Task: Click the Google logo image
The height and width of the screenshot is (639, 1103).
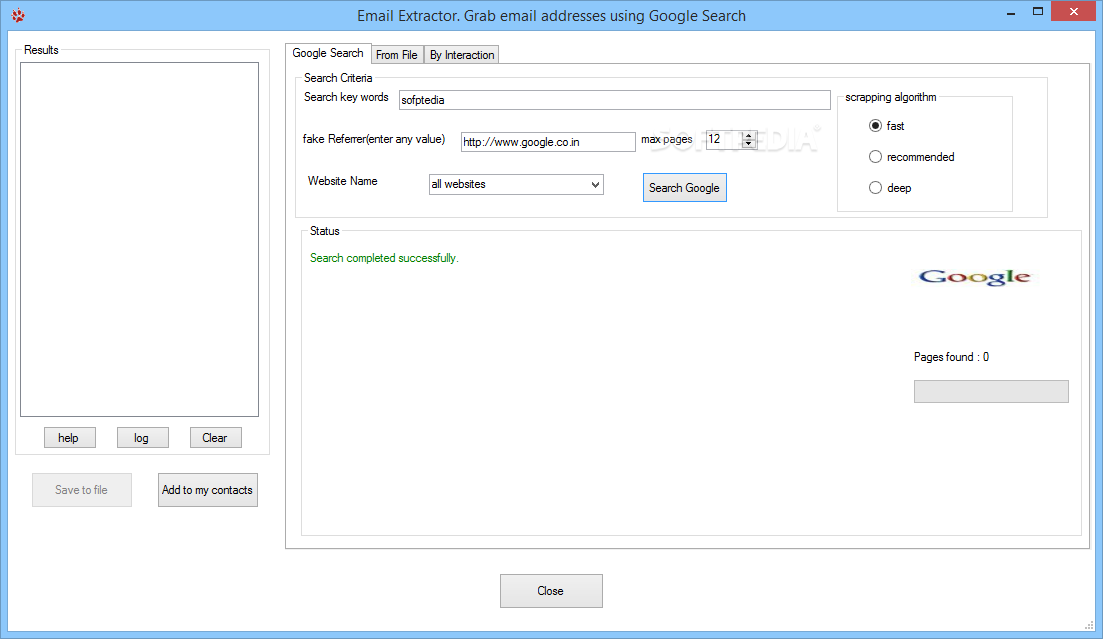Action: click(x=974, y=277)
